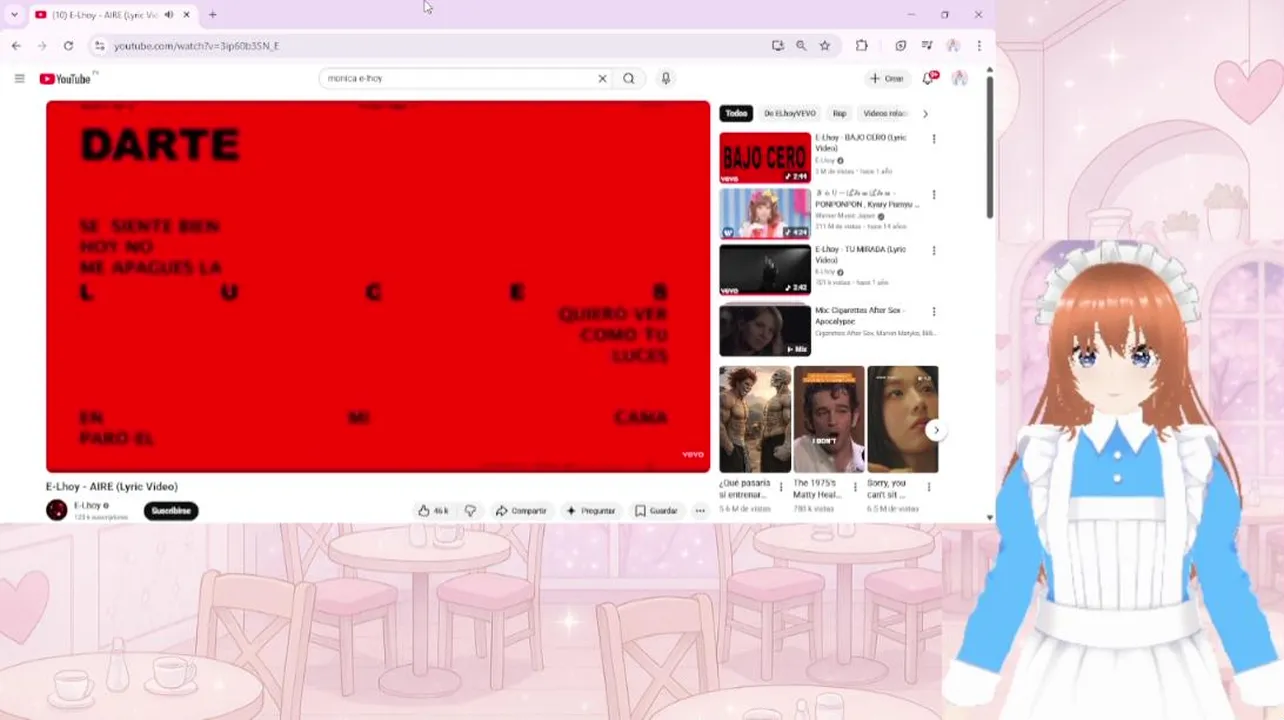Open options for TU MIRADA video
Image resolution: width=1284 pixels, height=720 pixels.
[934, 251]
